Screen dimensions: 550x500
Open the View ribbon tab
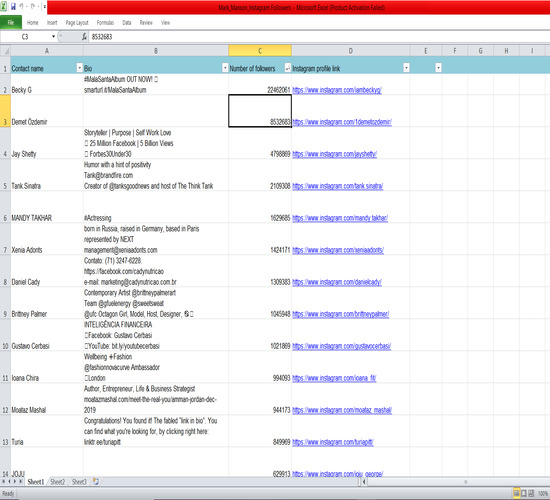[165, 23]
